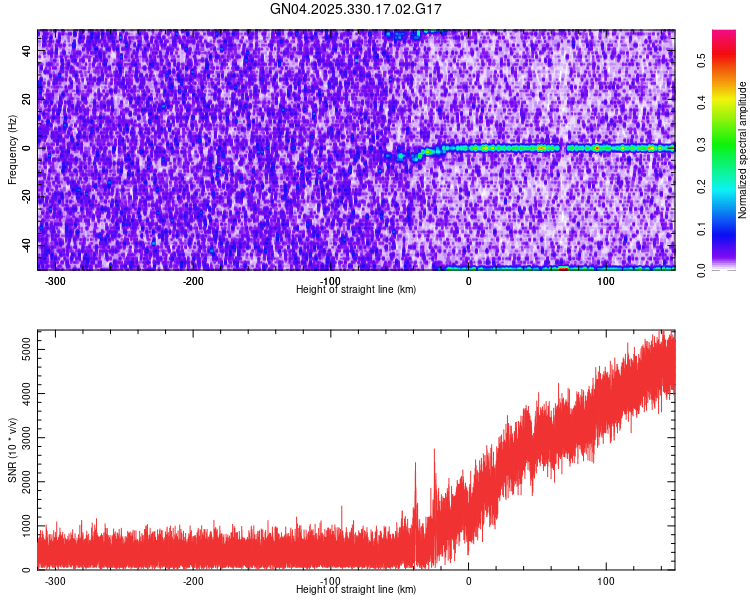
Task: Select the Normalized spectral amplitude colorbar label
Action: 743,150
